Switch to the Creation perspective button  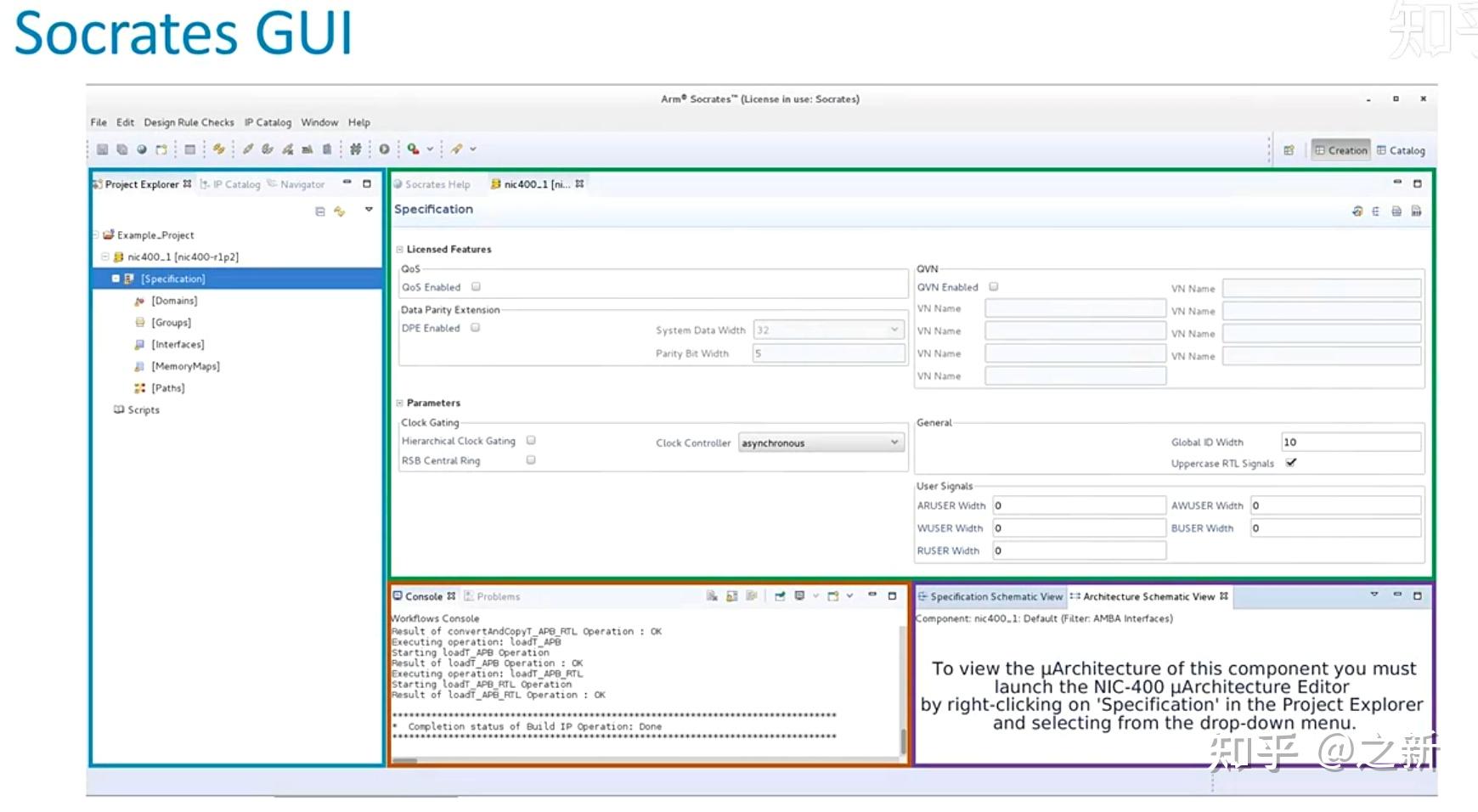point(1341,150)
